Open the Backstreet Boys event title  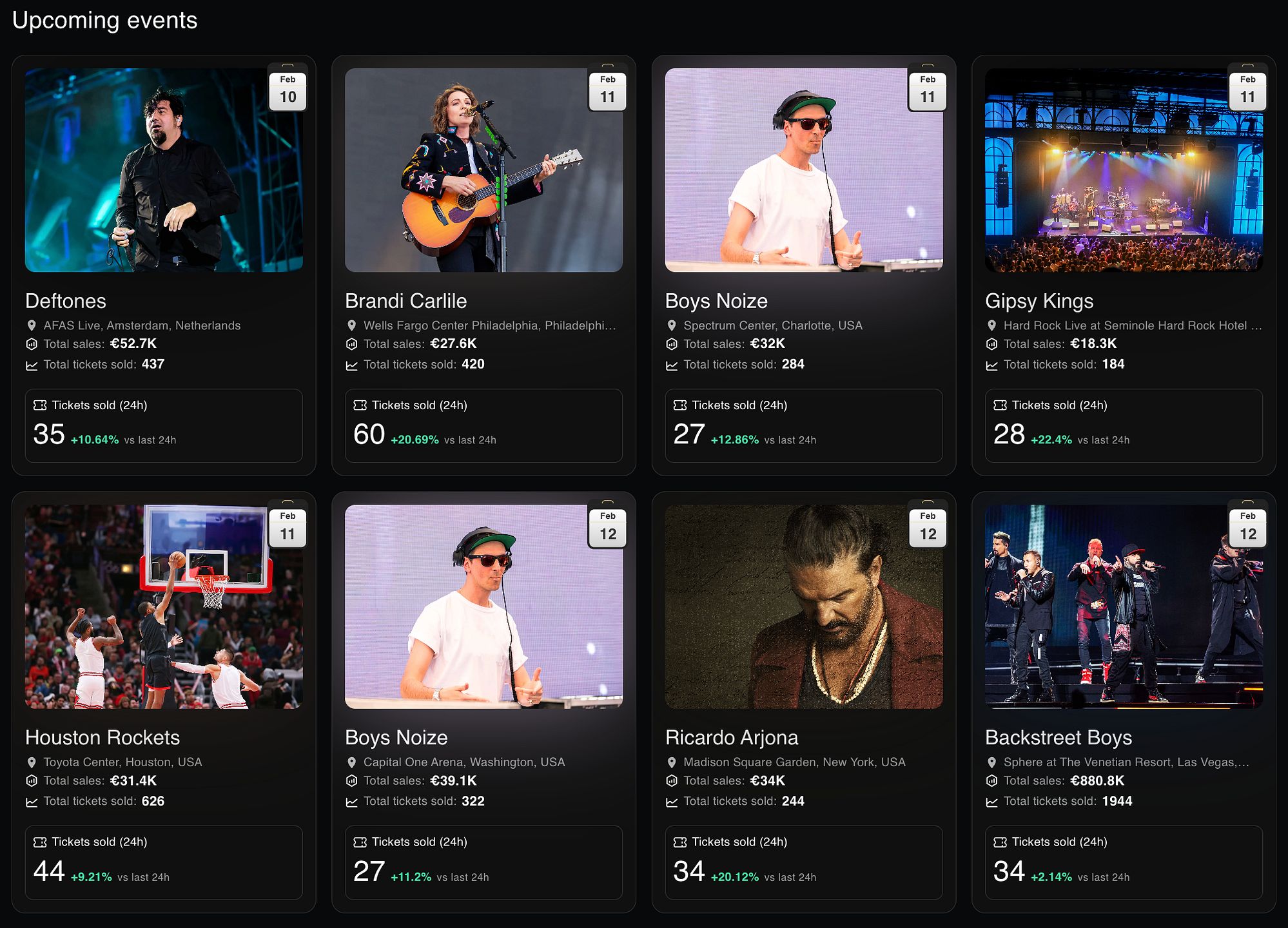click(1059, 737)
